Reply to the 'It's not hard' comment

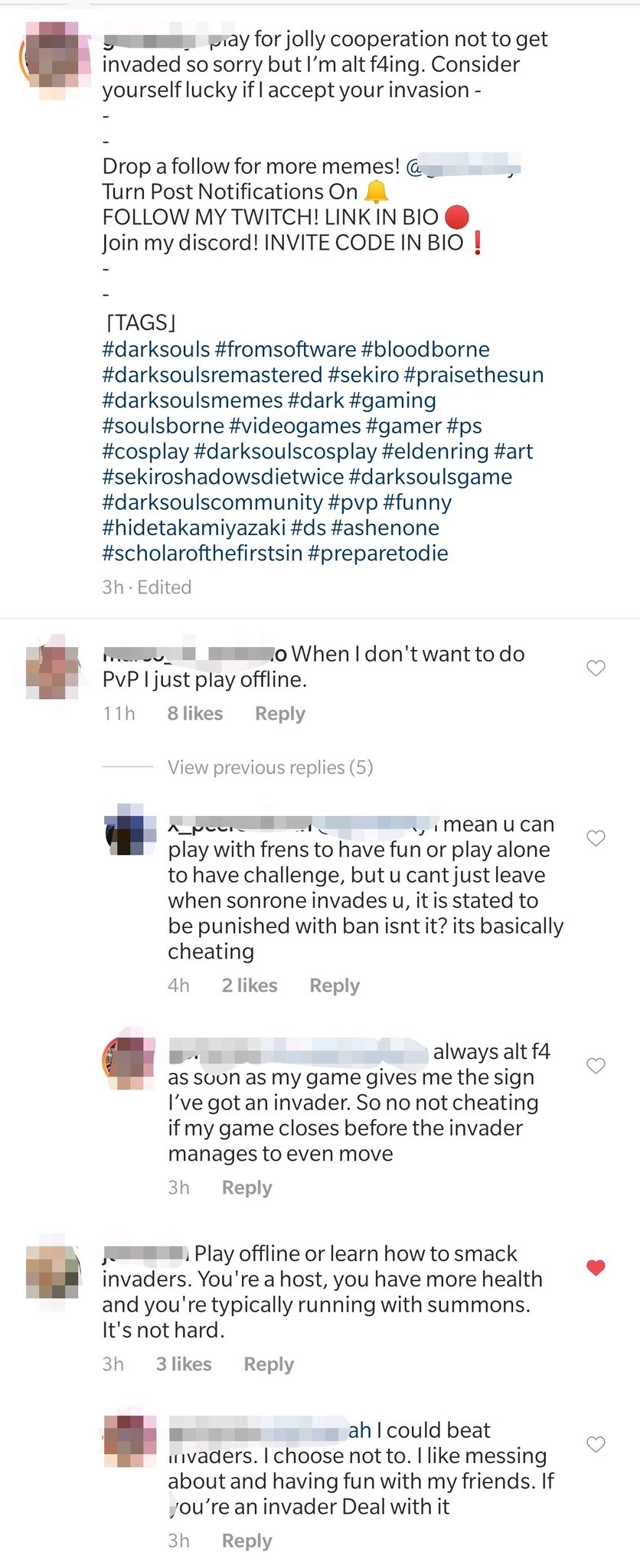269,1364
